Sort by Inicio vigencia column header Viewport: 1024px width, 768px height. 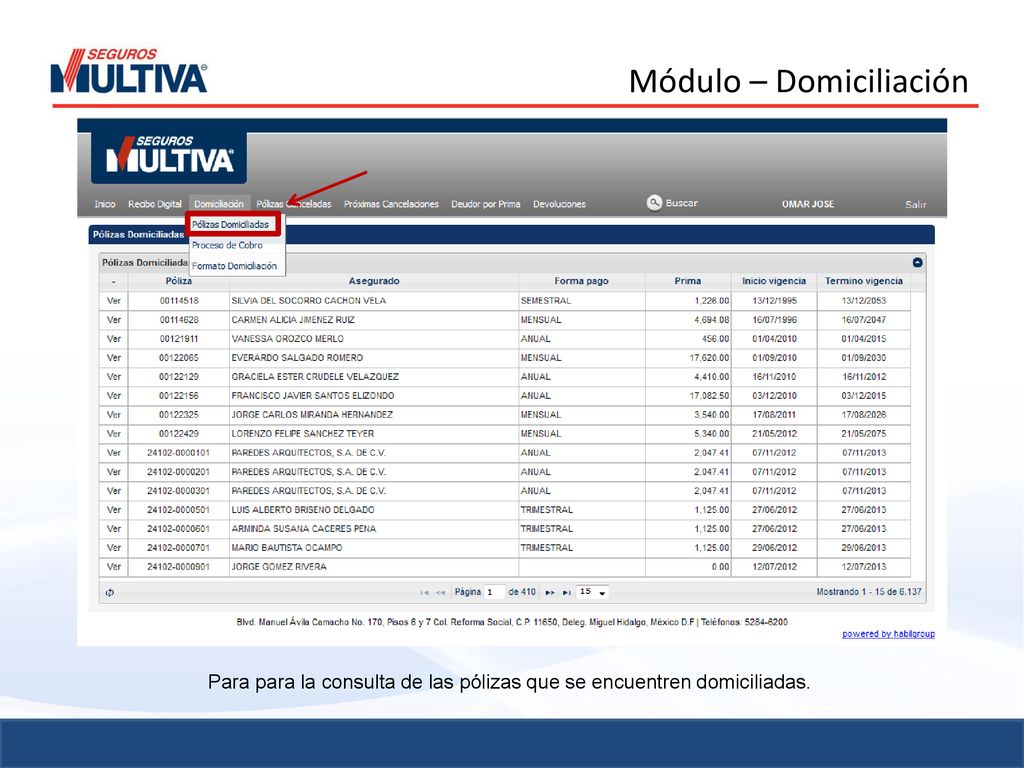coord(774,281)
